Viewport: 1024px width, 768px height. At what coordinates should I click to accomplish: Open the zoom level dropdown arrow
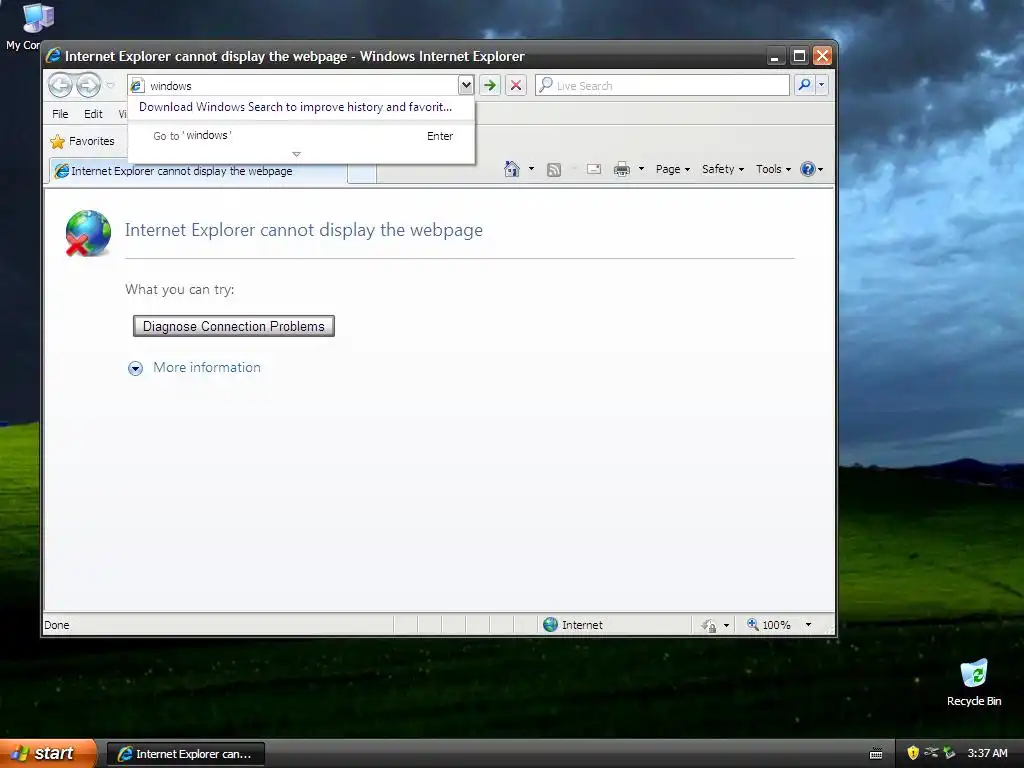808,625
